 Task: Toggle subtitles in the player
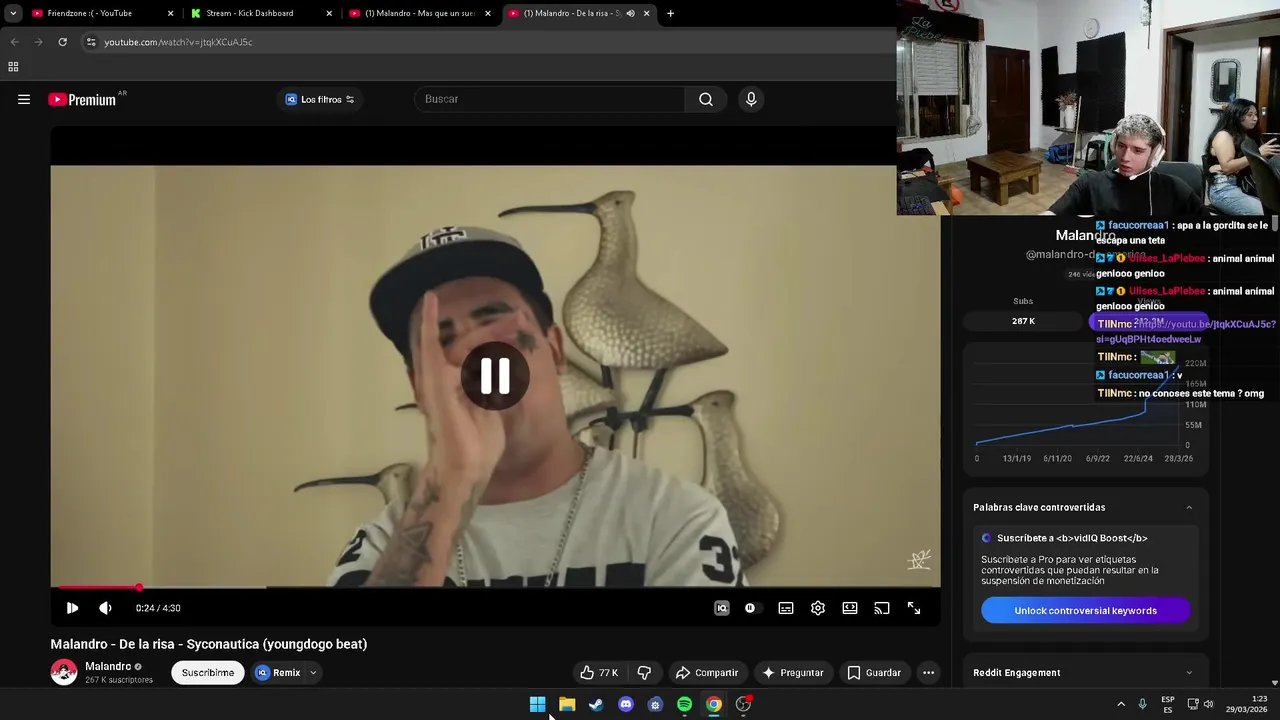pos(786,608)
